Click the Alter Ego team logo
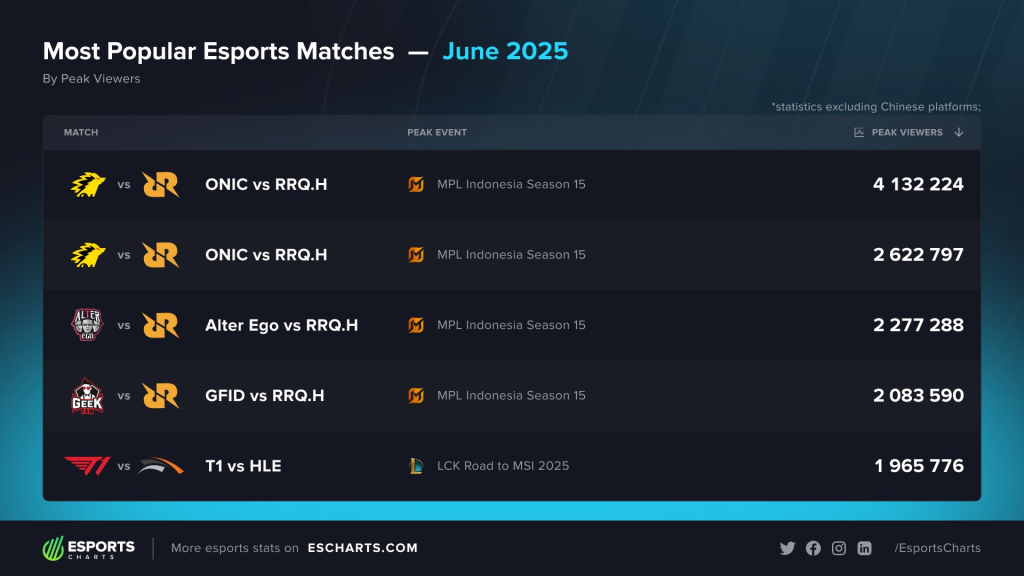 pyautogui.click(x=87, y=325)
